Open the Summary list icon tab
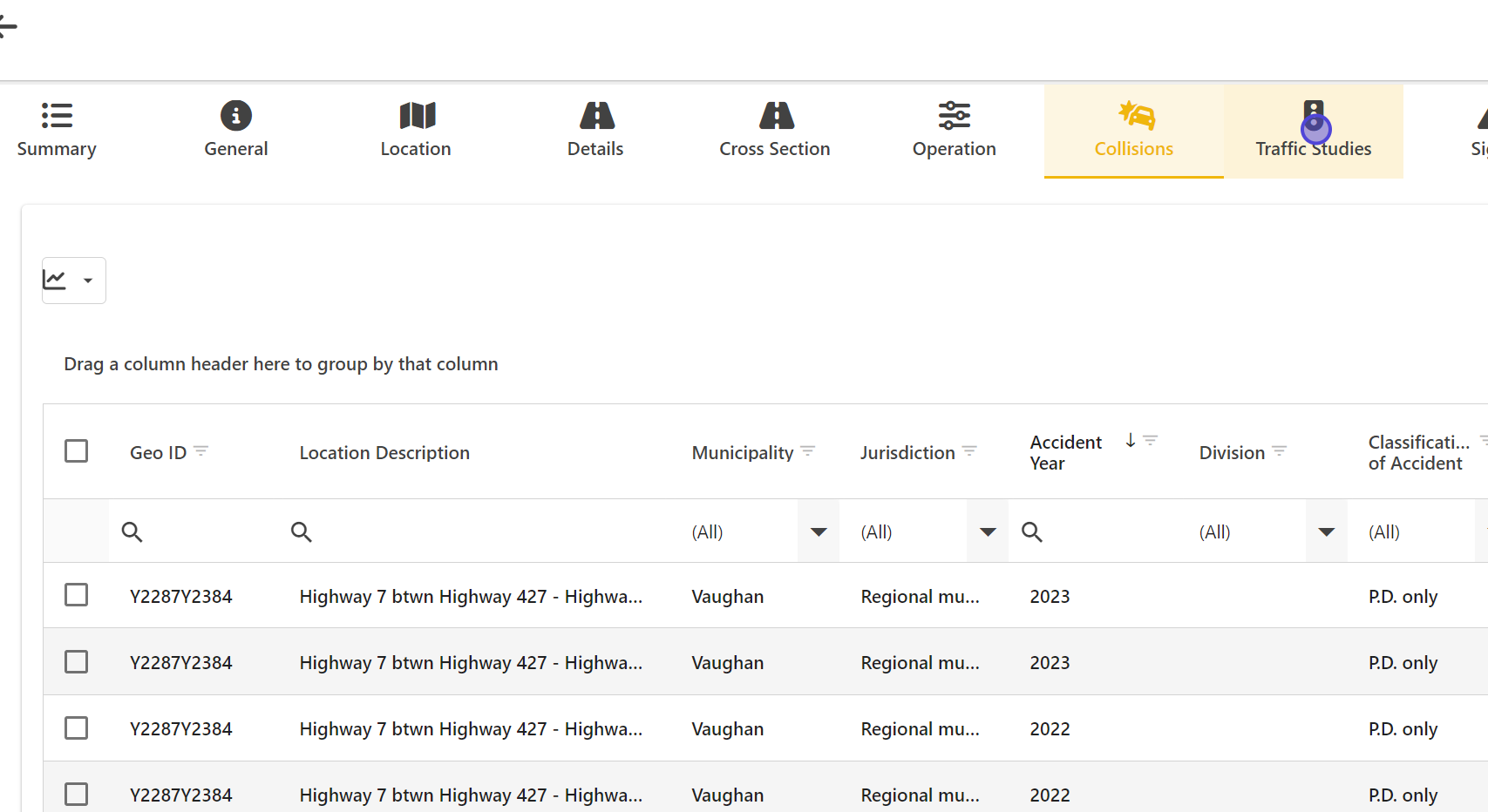 click(x=57, y=115)
